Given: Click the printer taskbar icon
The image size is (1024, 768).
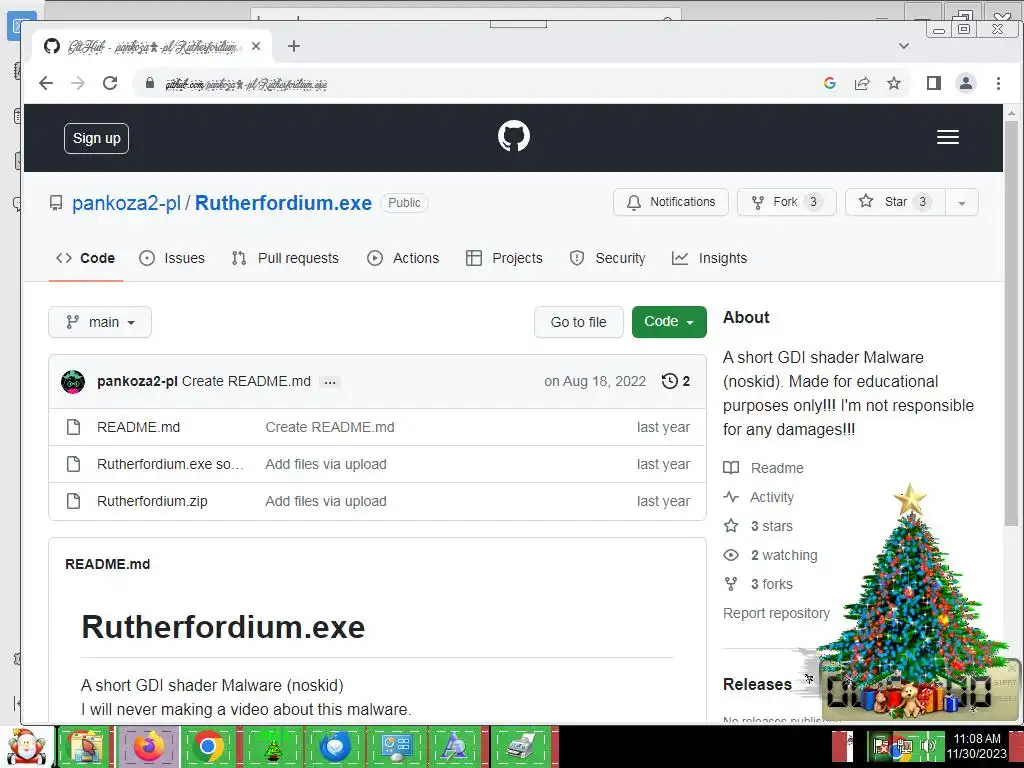Looking at the screenshot, I should 520,747.
